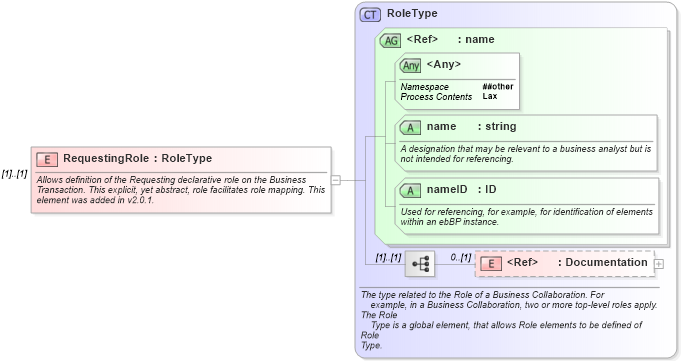Click the CT icon beside RoleType
This screenshot has height=361, width=681.
tap(370, 15)
